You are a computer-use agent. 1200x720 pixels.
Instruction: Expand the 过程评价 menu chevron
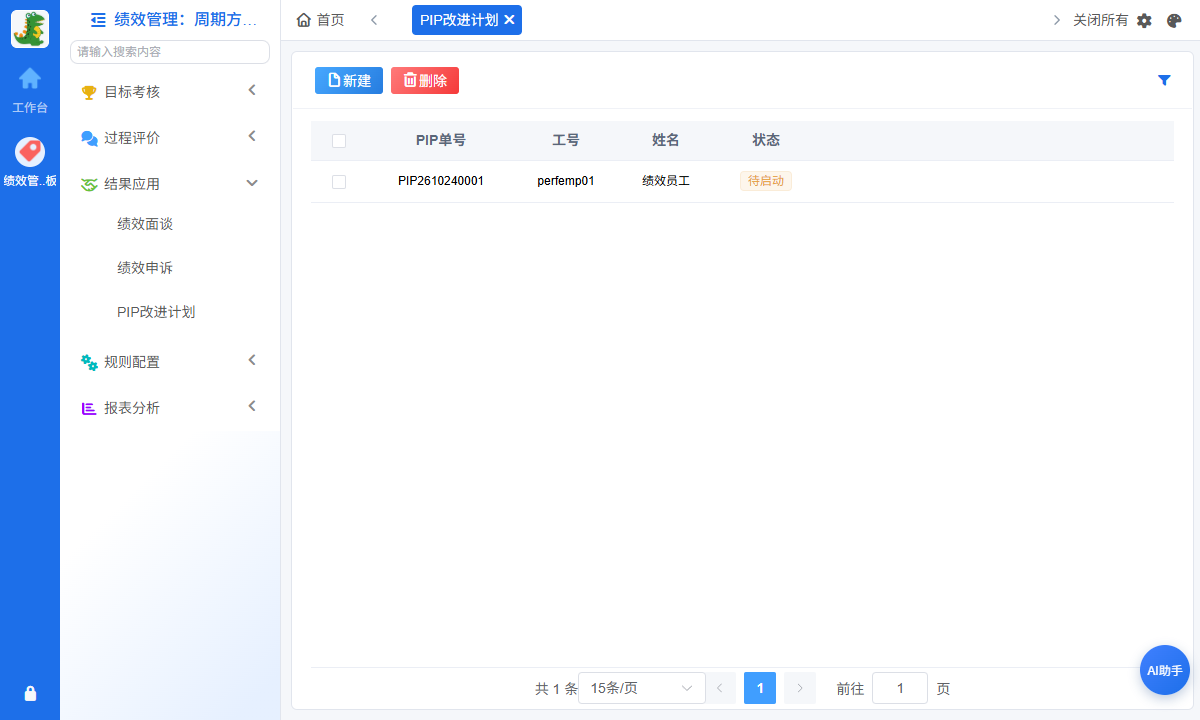[252, 136]
